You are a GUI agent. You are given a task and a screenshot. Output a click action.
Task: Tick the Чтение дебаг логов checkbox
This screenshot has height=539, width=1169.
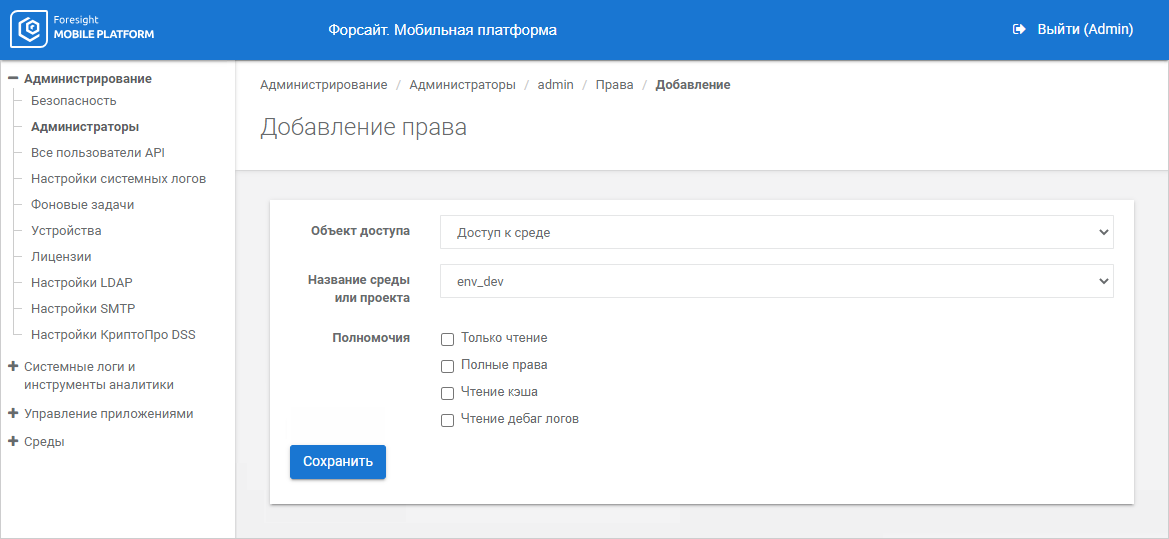pyautogui.click(x=448, y=420)
